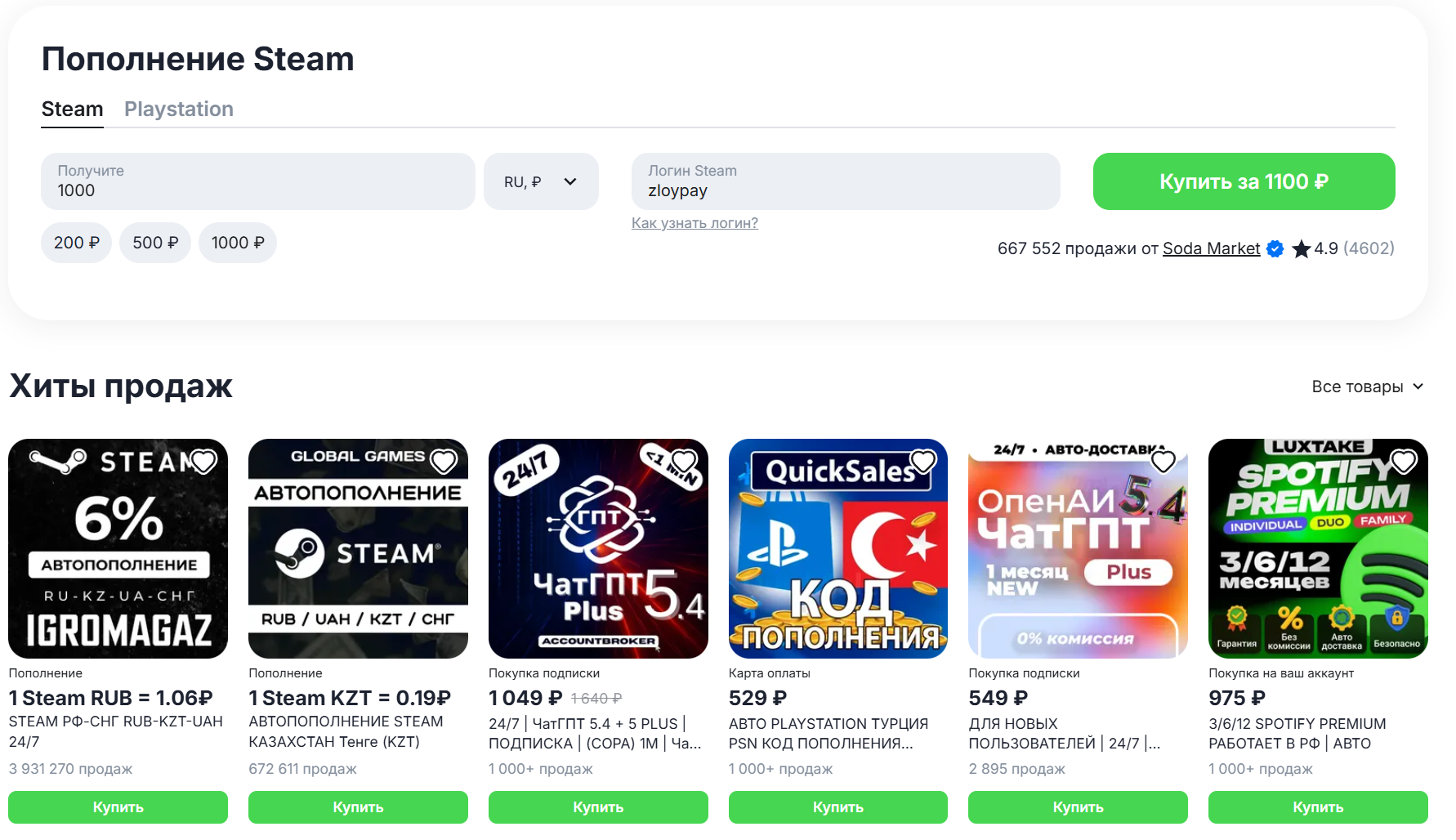Favorite the IGROMAGAZ Steam 6% product
The width and height of the screenshot is (1456, 840).
203,462
